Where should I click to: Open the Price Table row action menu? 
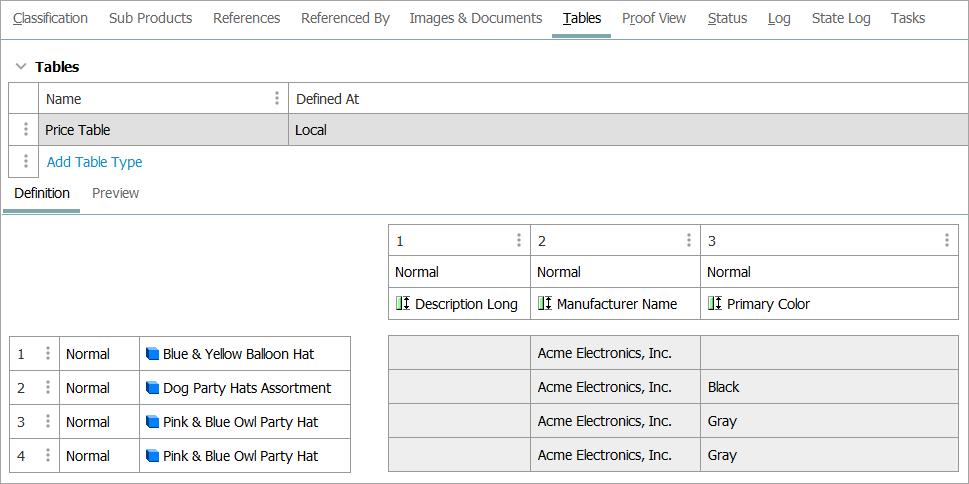click(x=26, y=130)
